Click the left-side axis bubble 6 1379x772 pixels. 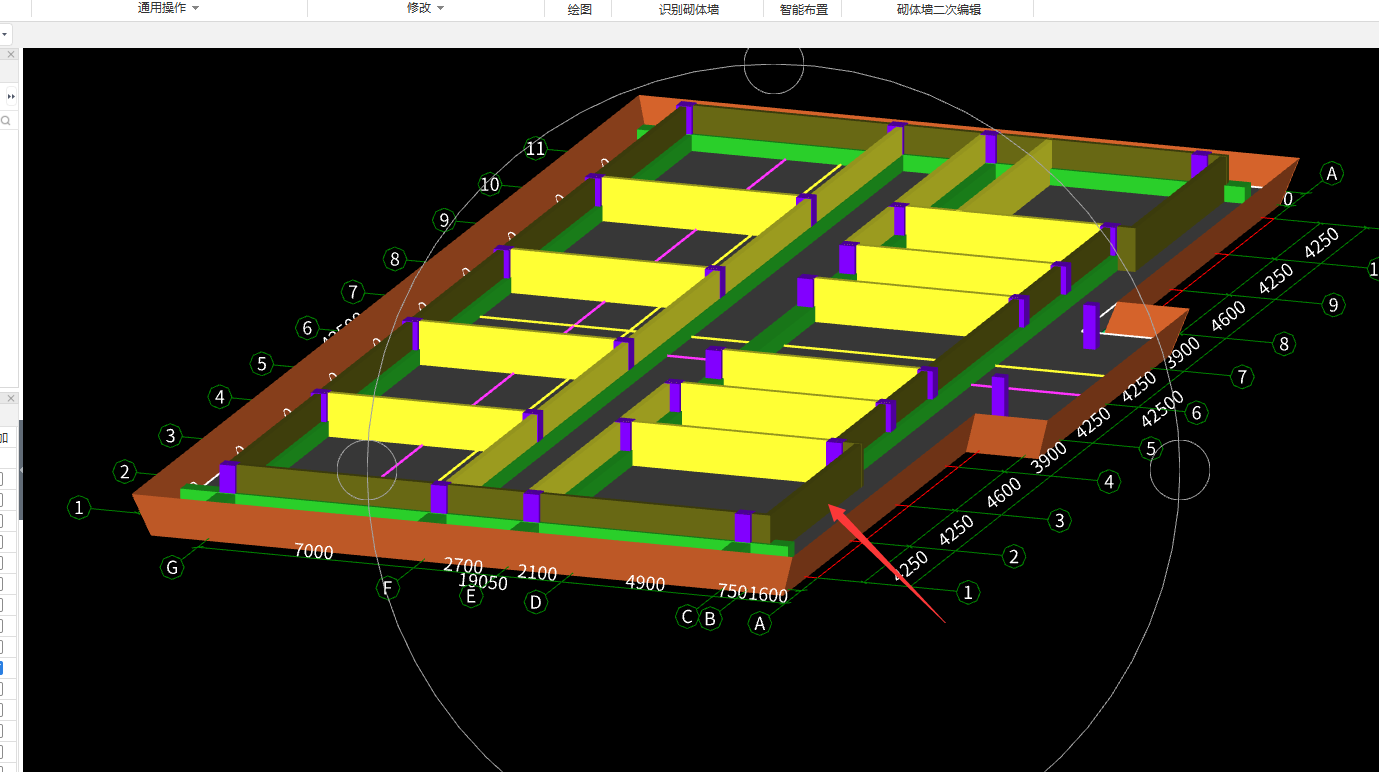tap(308, 328)
